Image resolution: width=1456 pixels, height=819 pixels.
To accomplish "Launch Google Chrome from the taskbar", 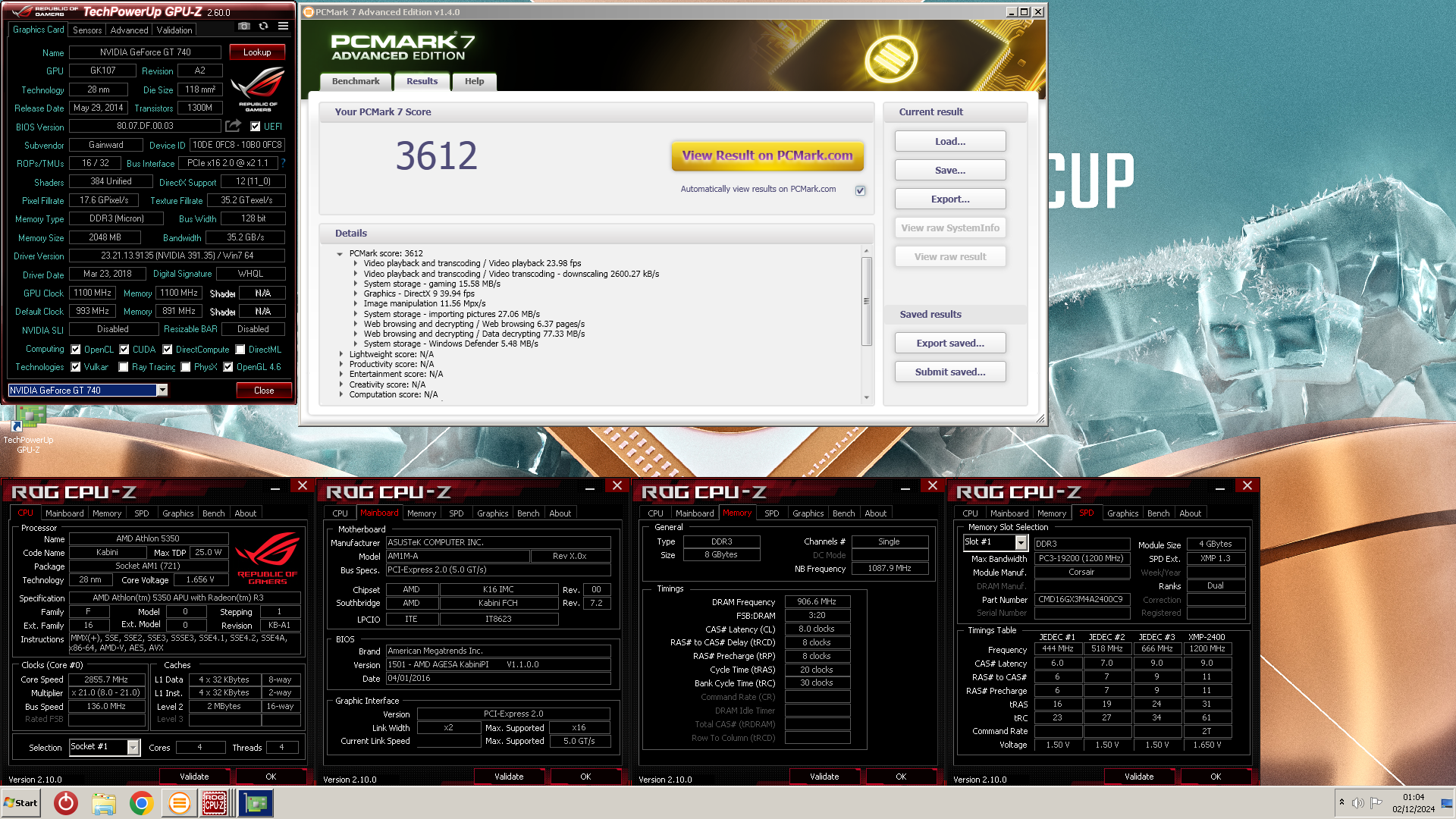I will 142,803.
